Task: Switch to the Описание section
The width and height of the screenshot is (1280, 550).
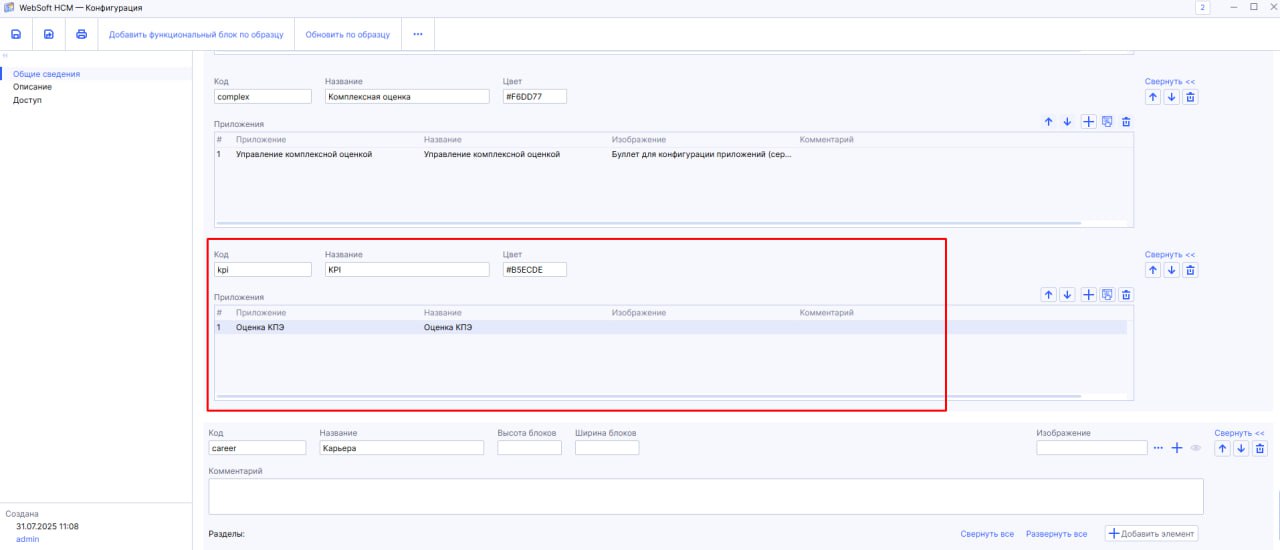Action: (x=32, y=87)
